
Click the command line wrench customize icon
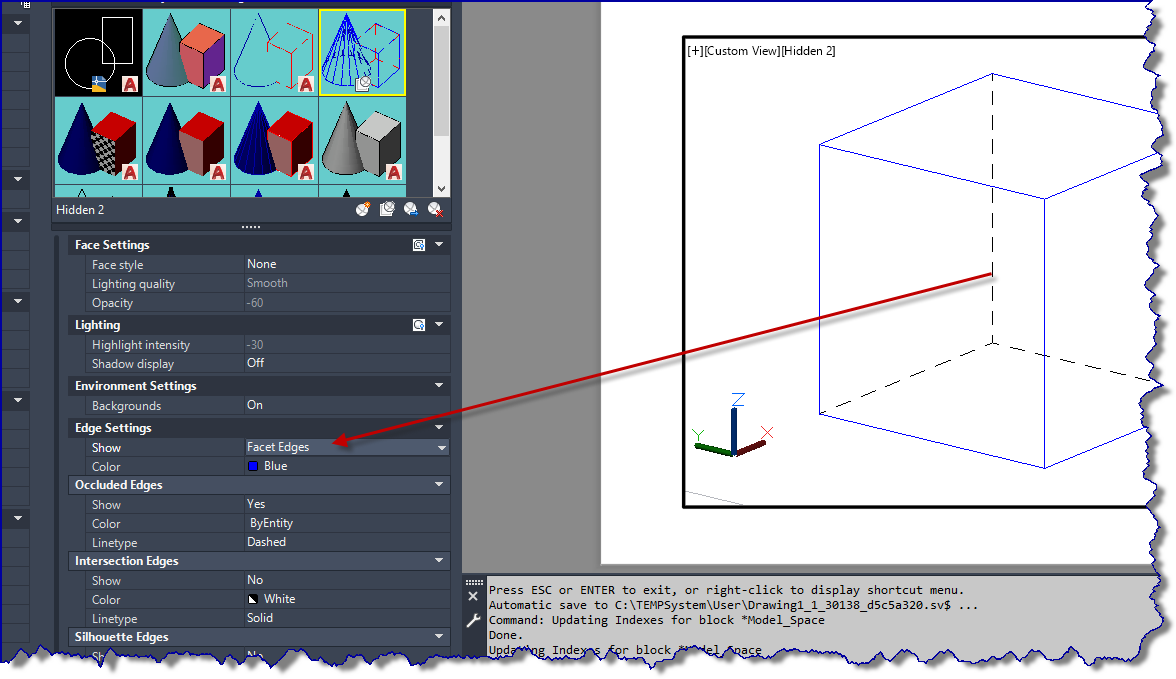coord(473,620)
